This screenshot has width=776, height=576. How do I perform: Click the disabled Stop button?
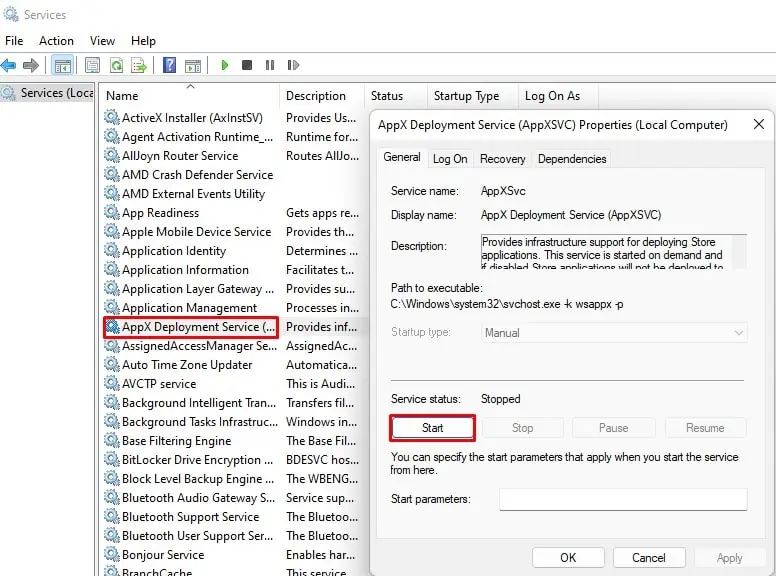523,428
